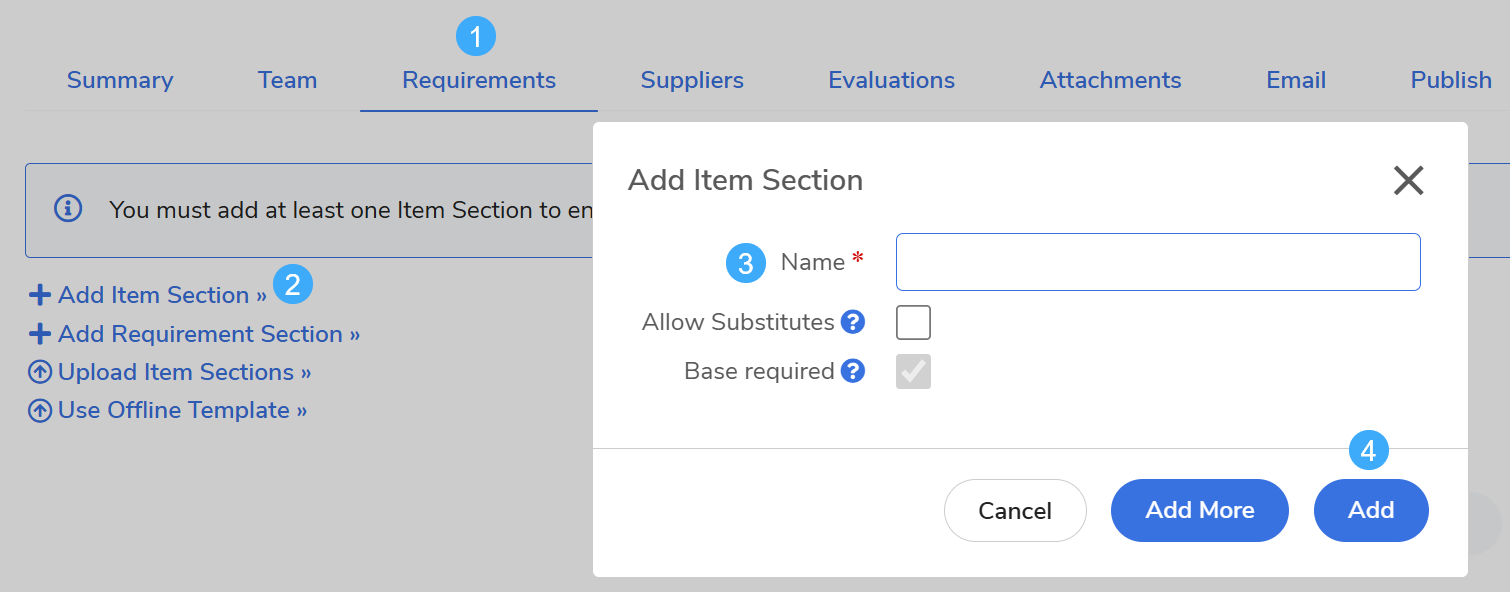The image size is (1510, 592).
Task: Cancel the Add Item Section dialog
Action: (x=1015, y=510)
